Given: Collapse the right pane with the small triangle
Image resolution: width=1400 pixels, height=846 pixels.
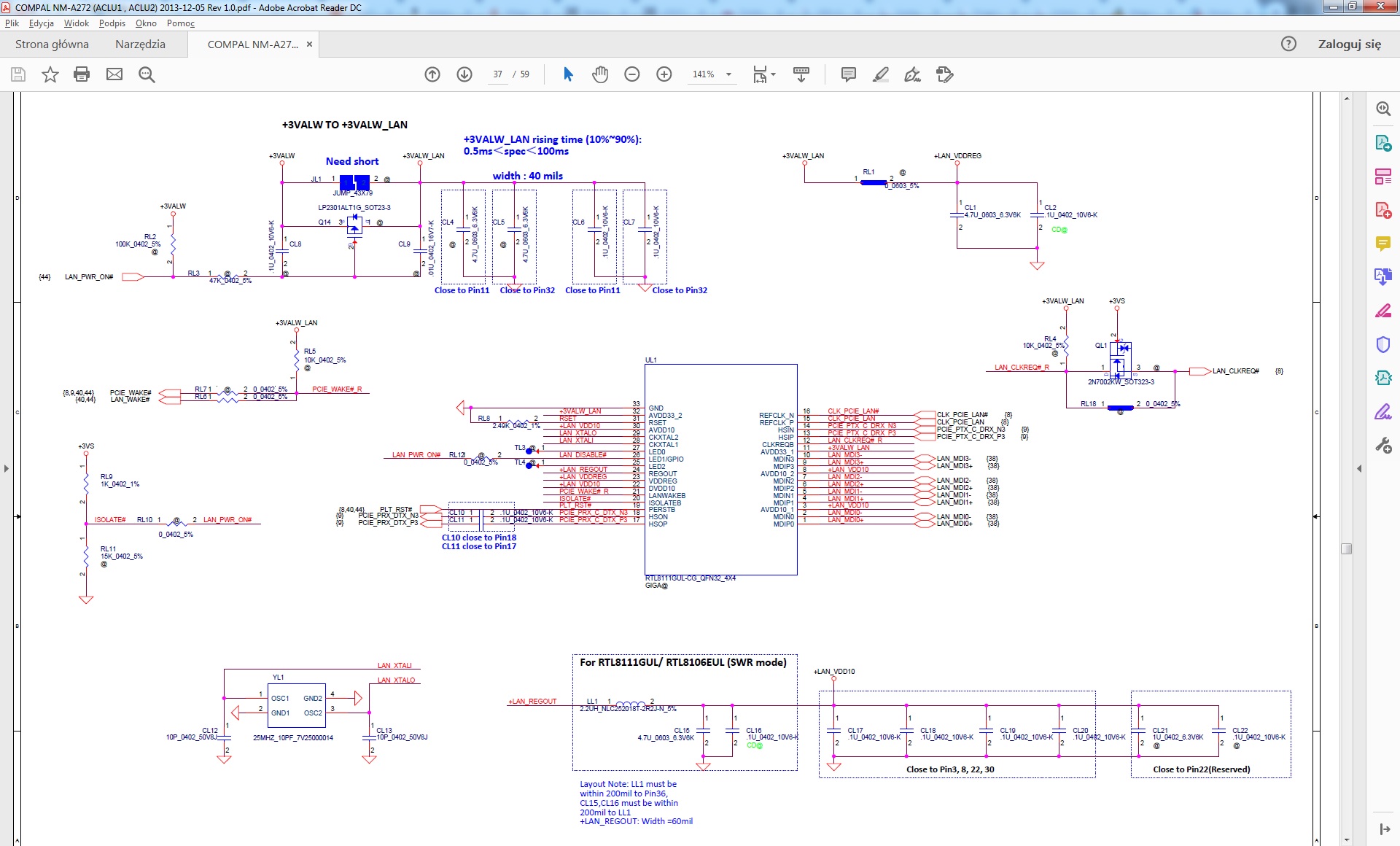Looking at the screenshot, I should click(x=1359, y=468).
